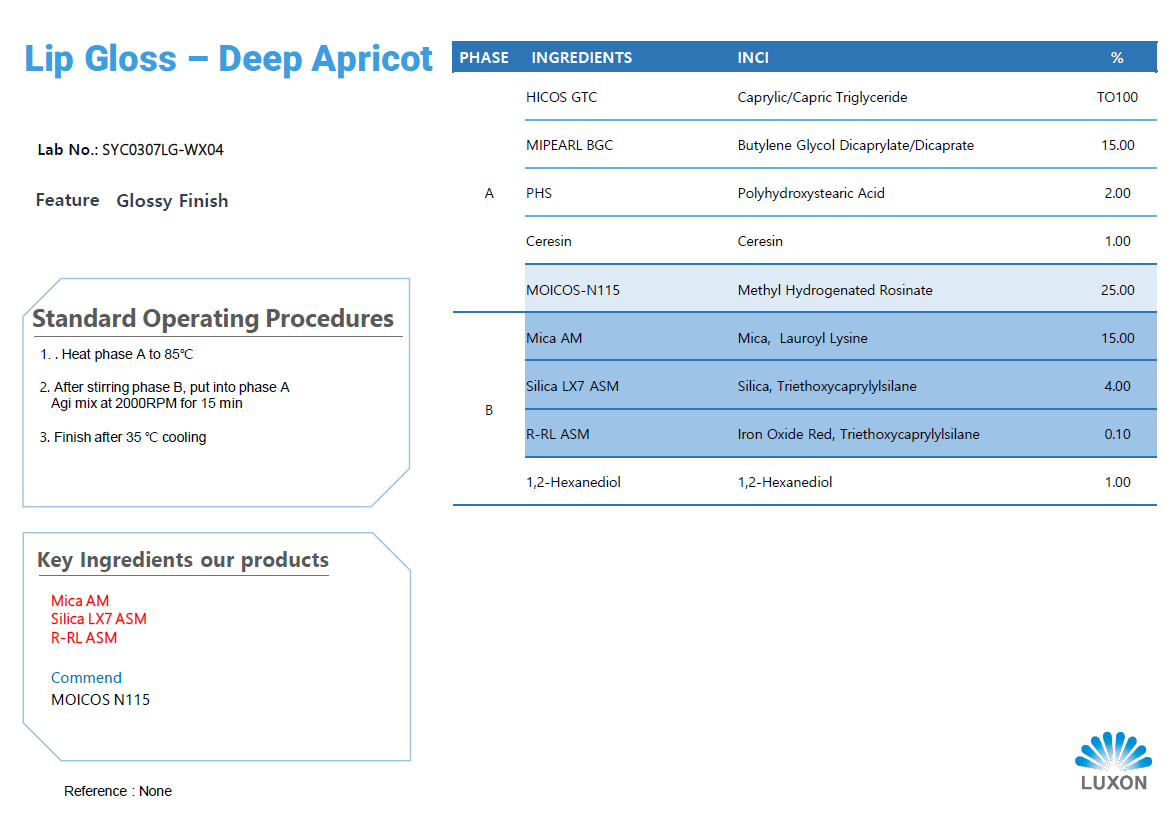
Task: Click the 'Glossy Finish' feature text
Action: click(x=172, y=201)
